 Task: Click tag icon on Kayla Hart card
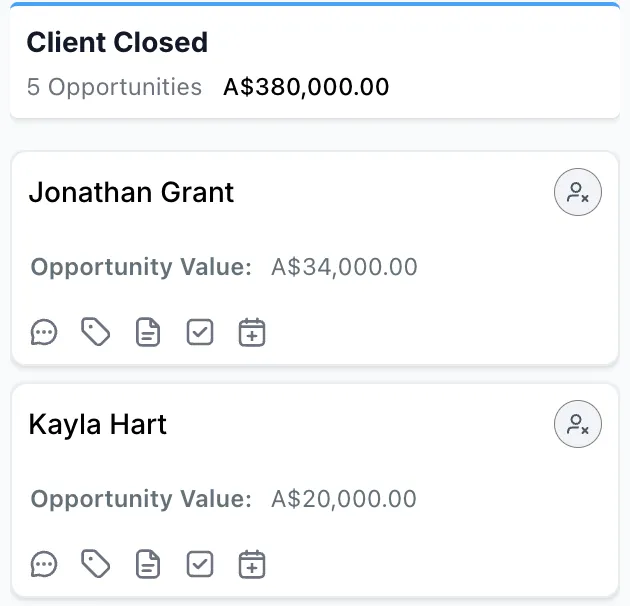click(96, 564)
